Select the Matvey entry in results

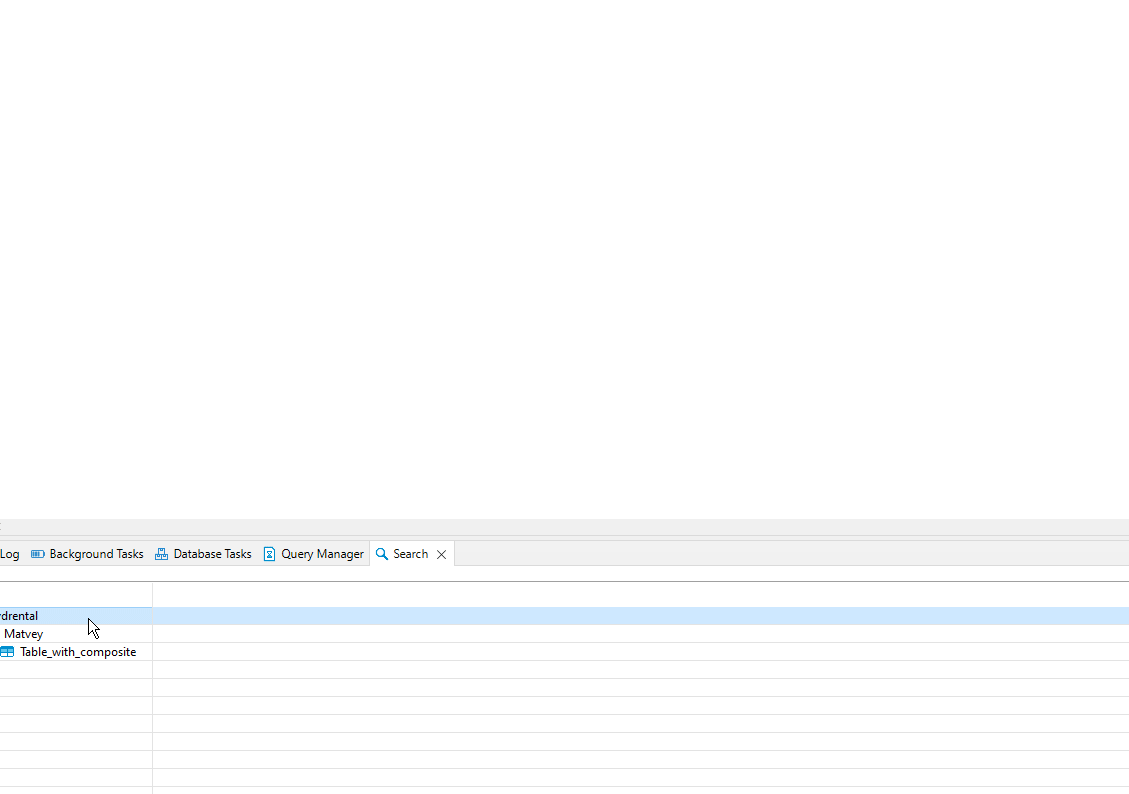23,633
